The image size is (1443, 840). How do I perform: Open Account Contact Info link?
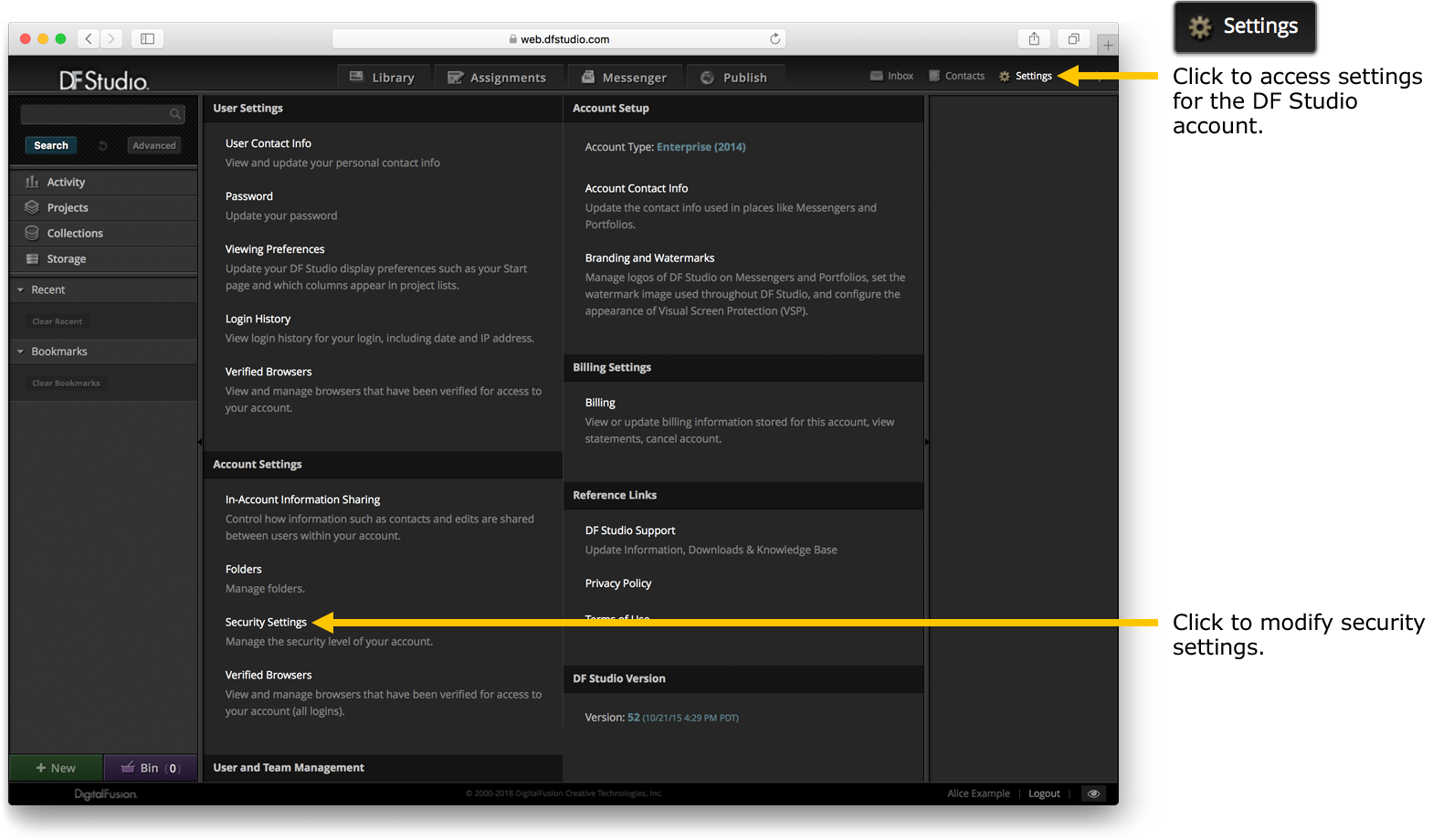(x=637, y=188)
